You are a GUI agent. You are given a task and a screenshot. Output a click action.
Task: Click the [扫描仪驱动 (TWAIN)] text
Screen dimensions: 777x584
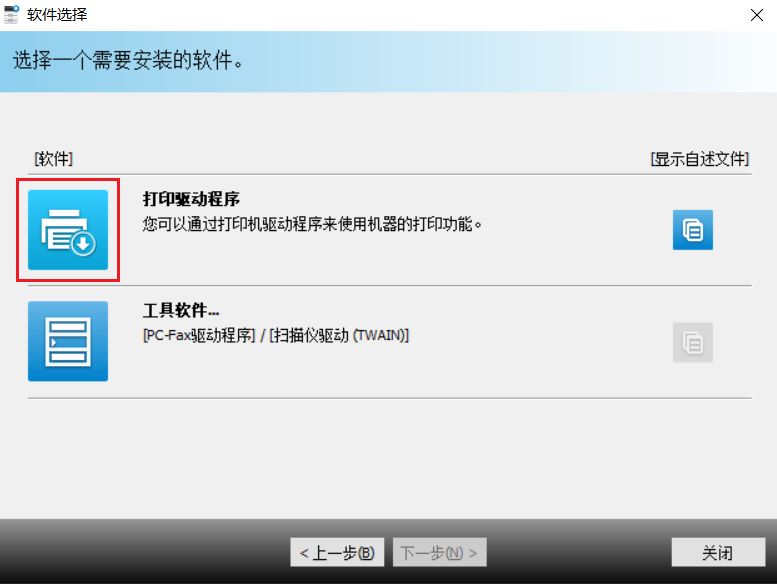[339, 335]
